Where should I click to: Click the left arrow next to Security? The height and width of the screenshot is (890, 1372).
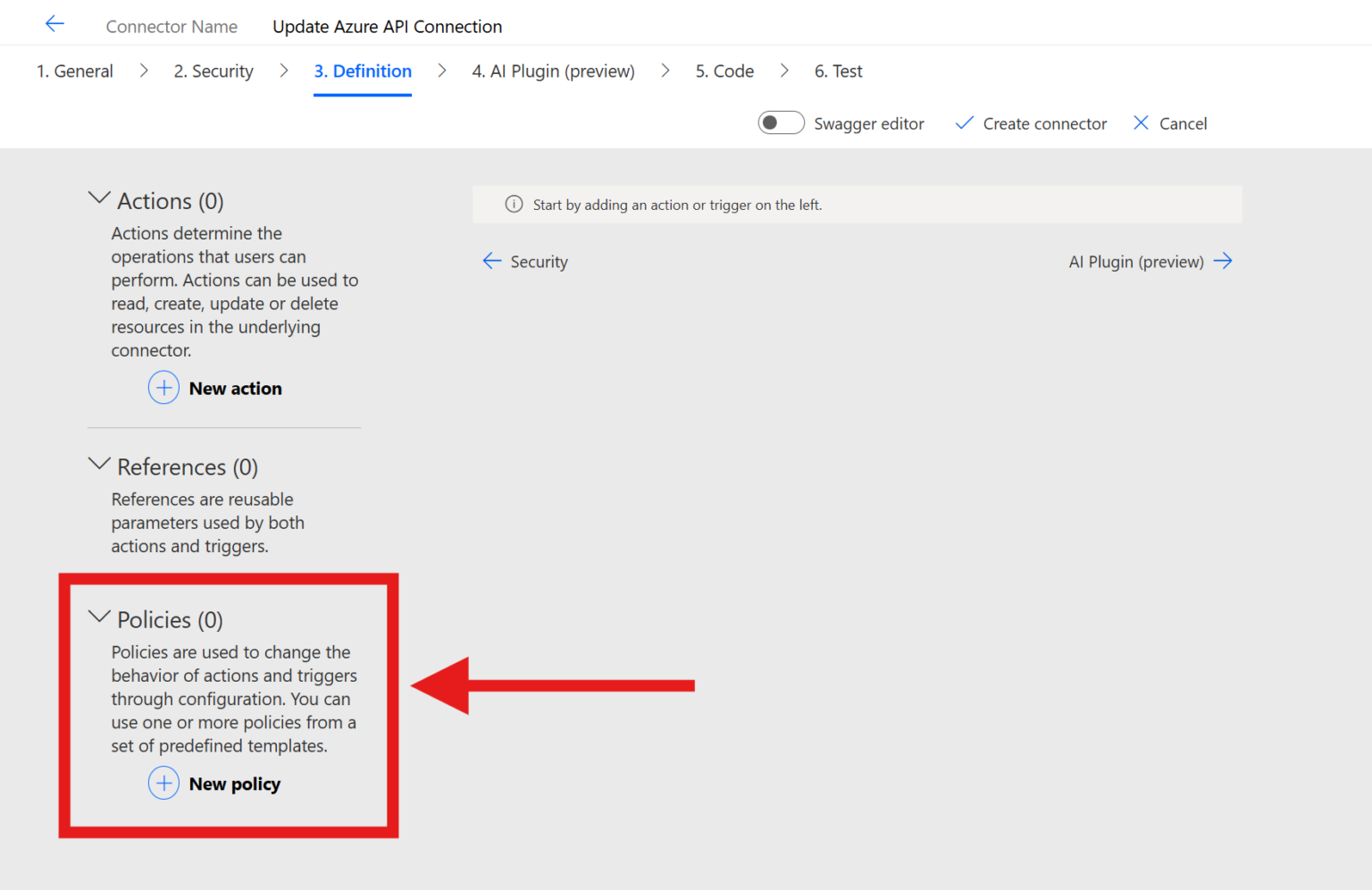[492, 261]
